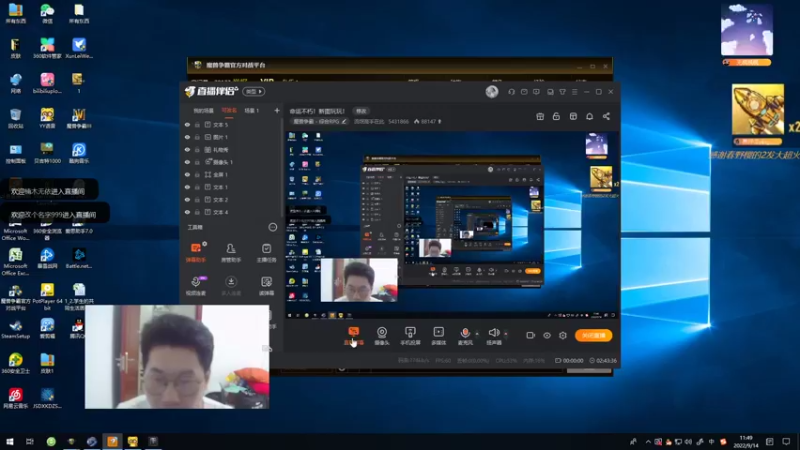The height and width of the screenshot is (450, 800).
Task: Select the 文本 5 source row
Action: pyautogui.click(x=231, y=124)
